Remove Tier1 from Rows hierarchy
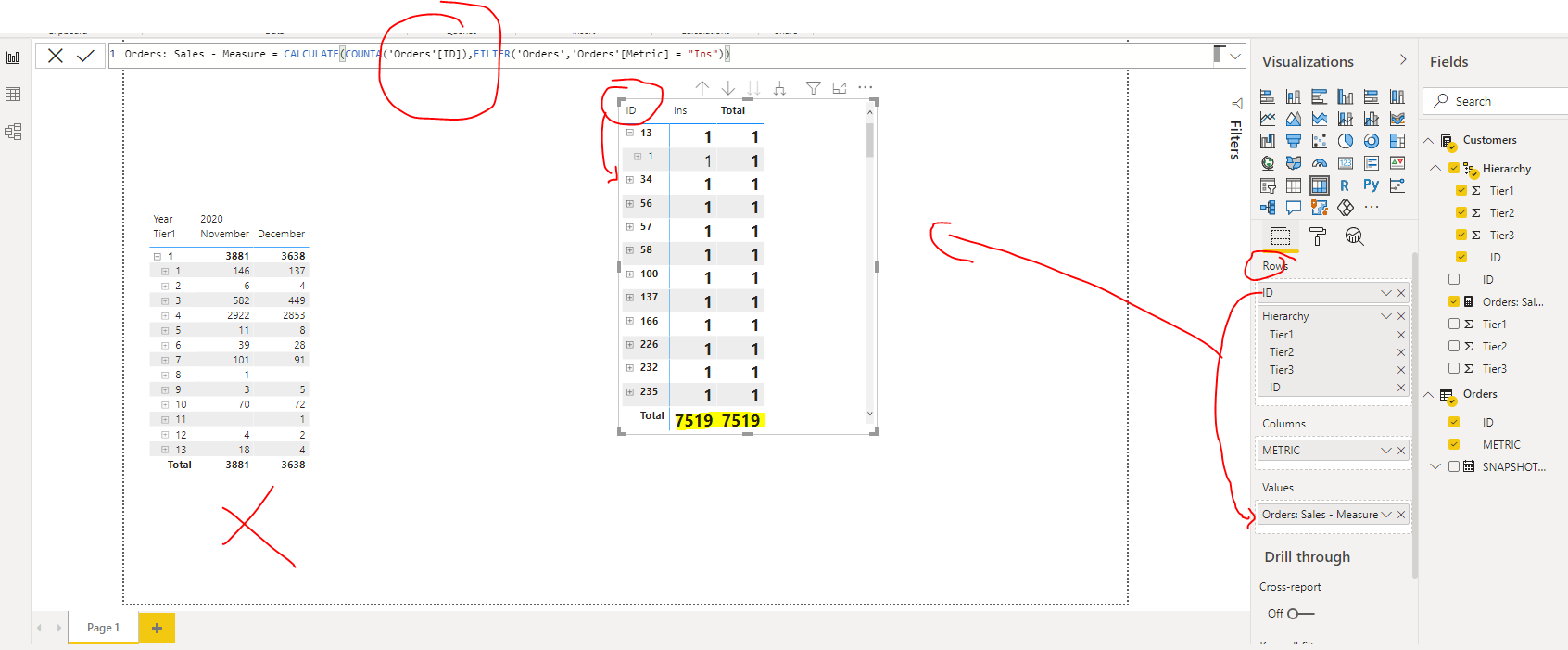 pos(1401,335)
